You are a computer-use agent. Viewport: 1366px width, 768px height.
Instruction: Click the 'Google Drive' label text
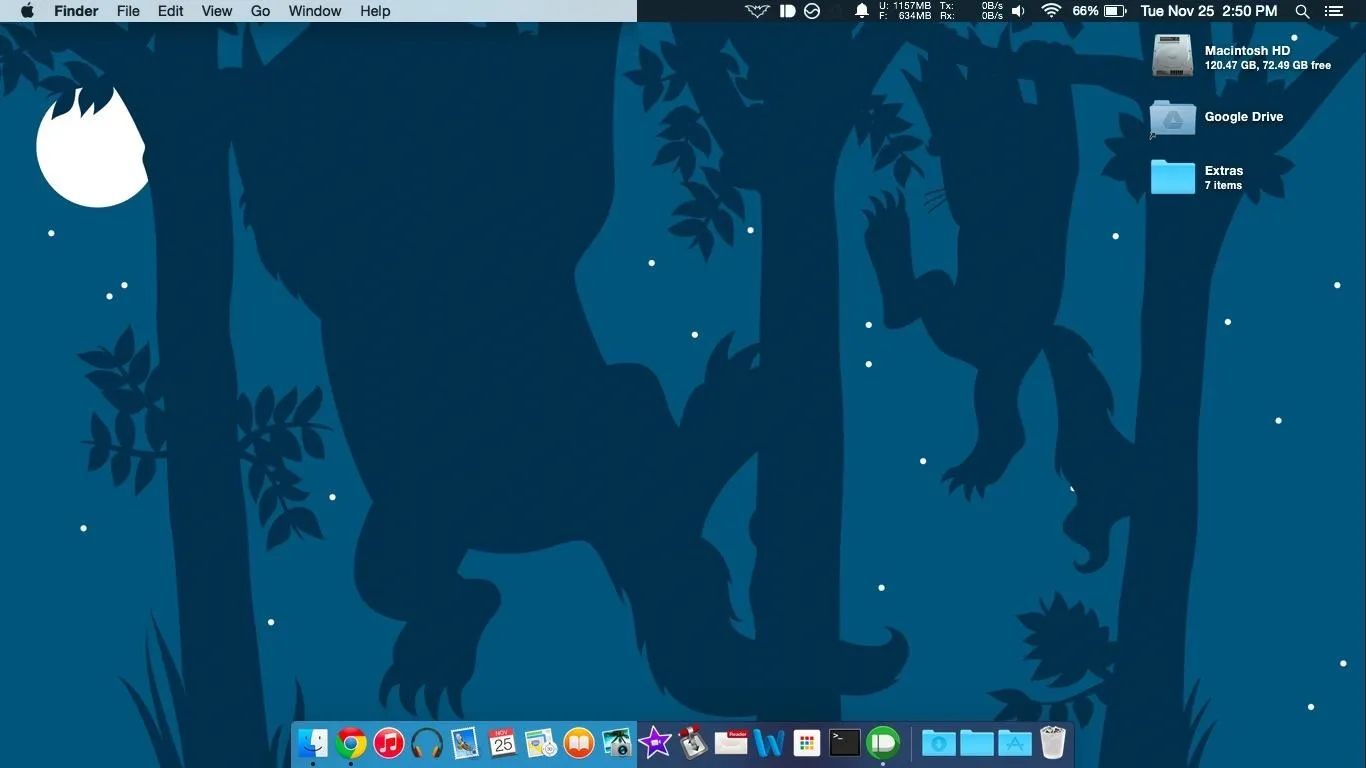click(1244, 117)
